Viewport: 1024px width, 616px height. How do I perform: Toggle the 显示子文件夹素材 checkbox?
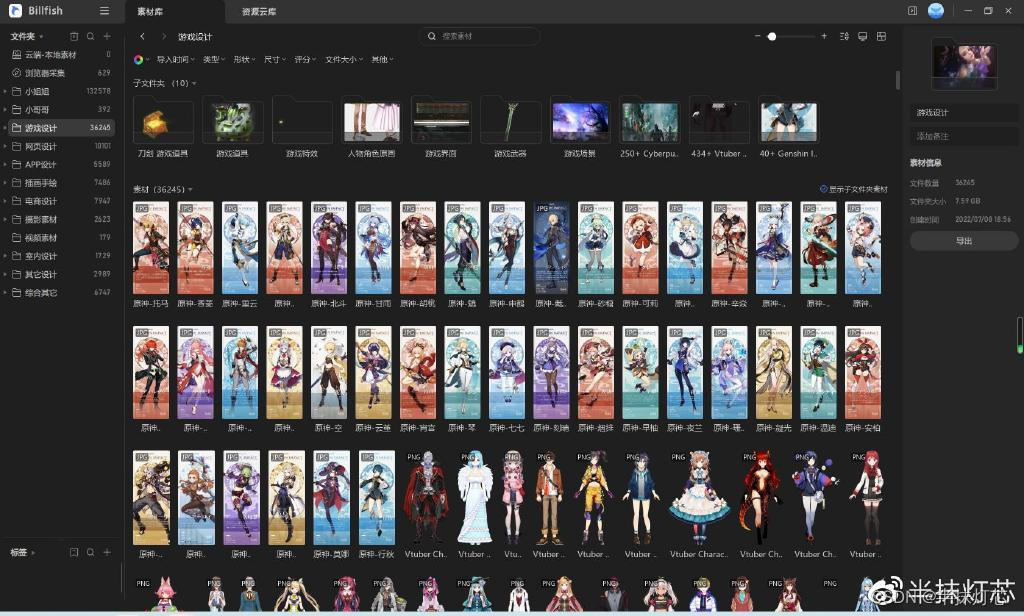pyautogui.click(x=824, y=189)
